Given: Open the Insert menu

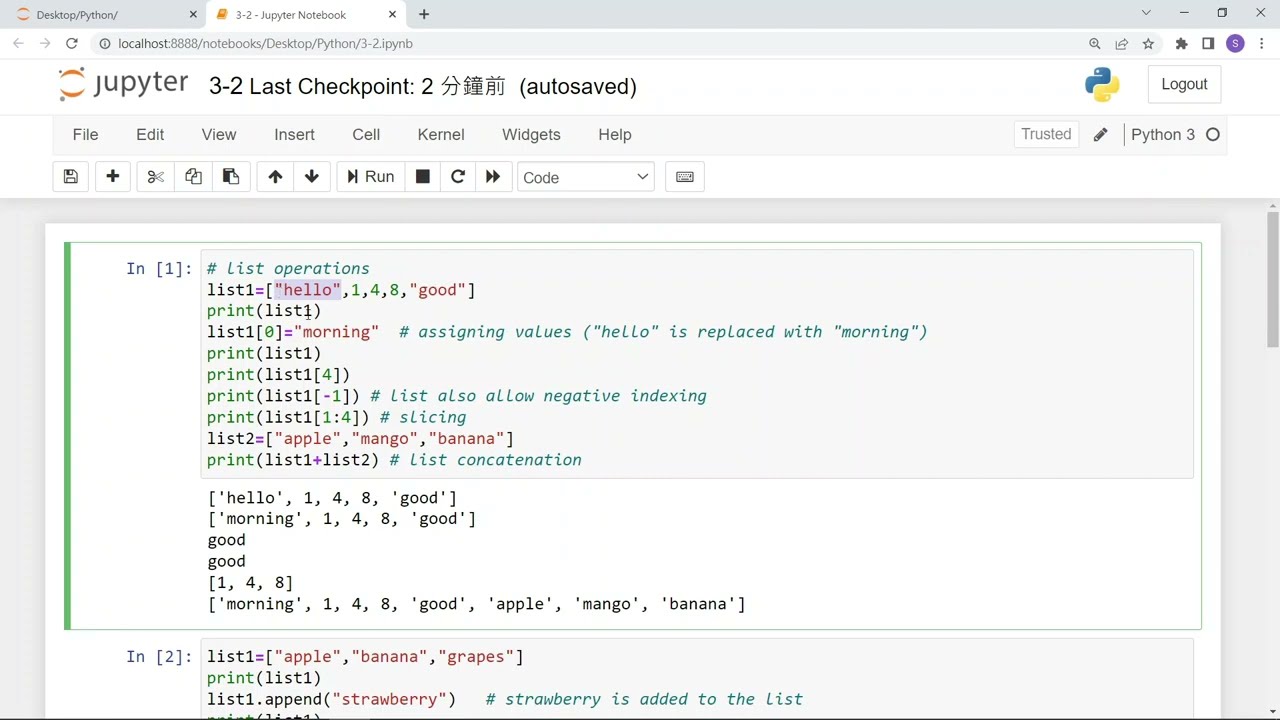Looking at the screenshot, I should [294, 135].
